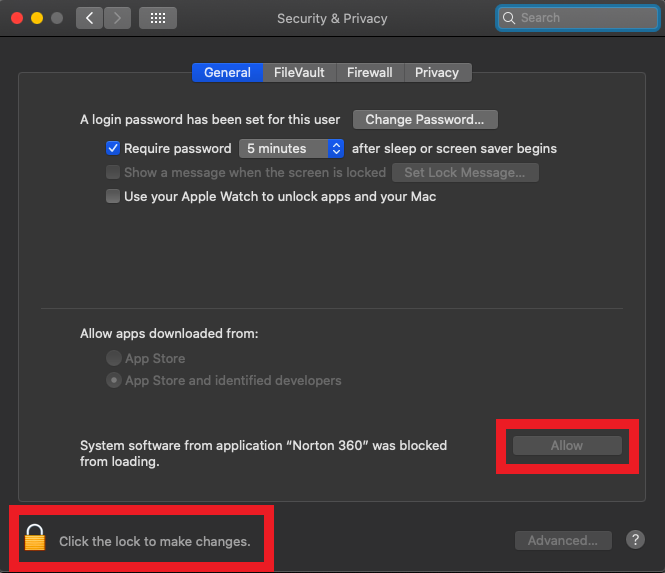665x573 pixels.
Task: Allow the blocked Norton 360 software
Action: tap(567, 445)
